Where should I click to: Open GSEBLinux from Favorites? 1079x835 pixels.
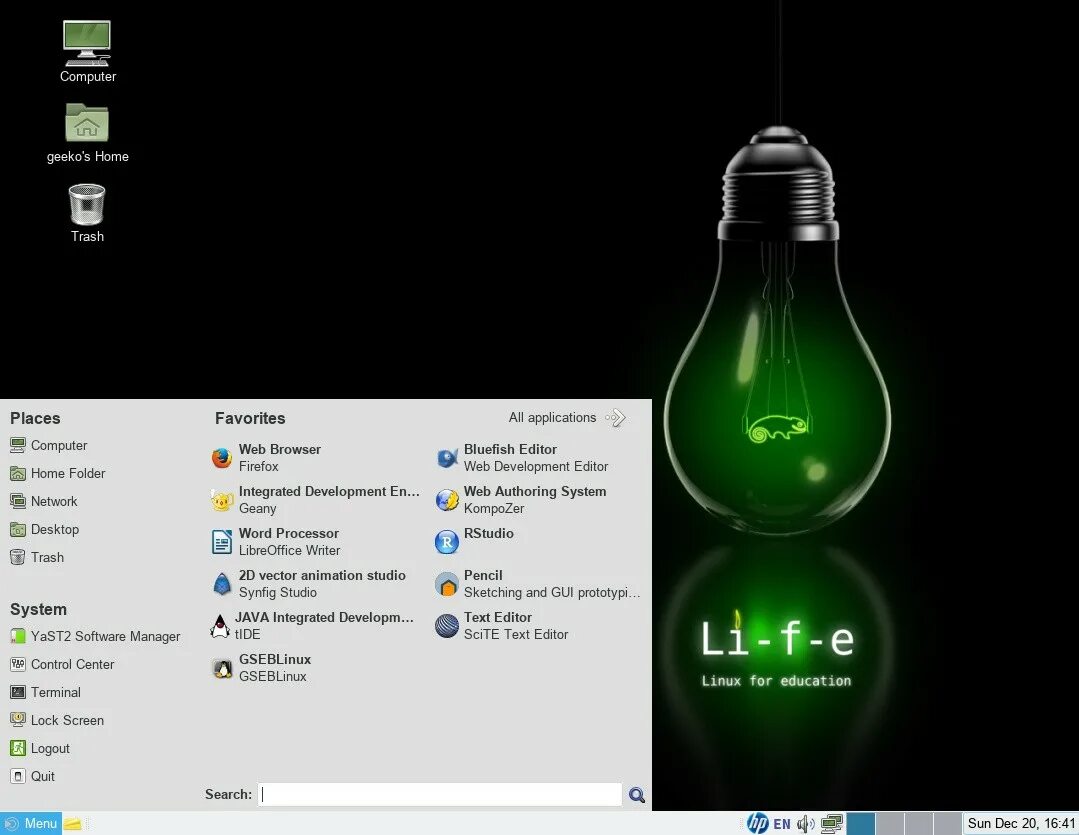261,668
